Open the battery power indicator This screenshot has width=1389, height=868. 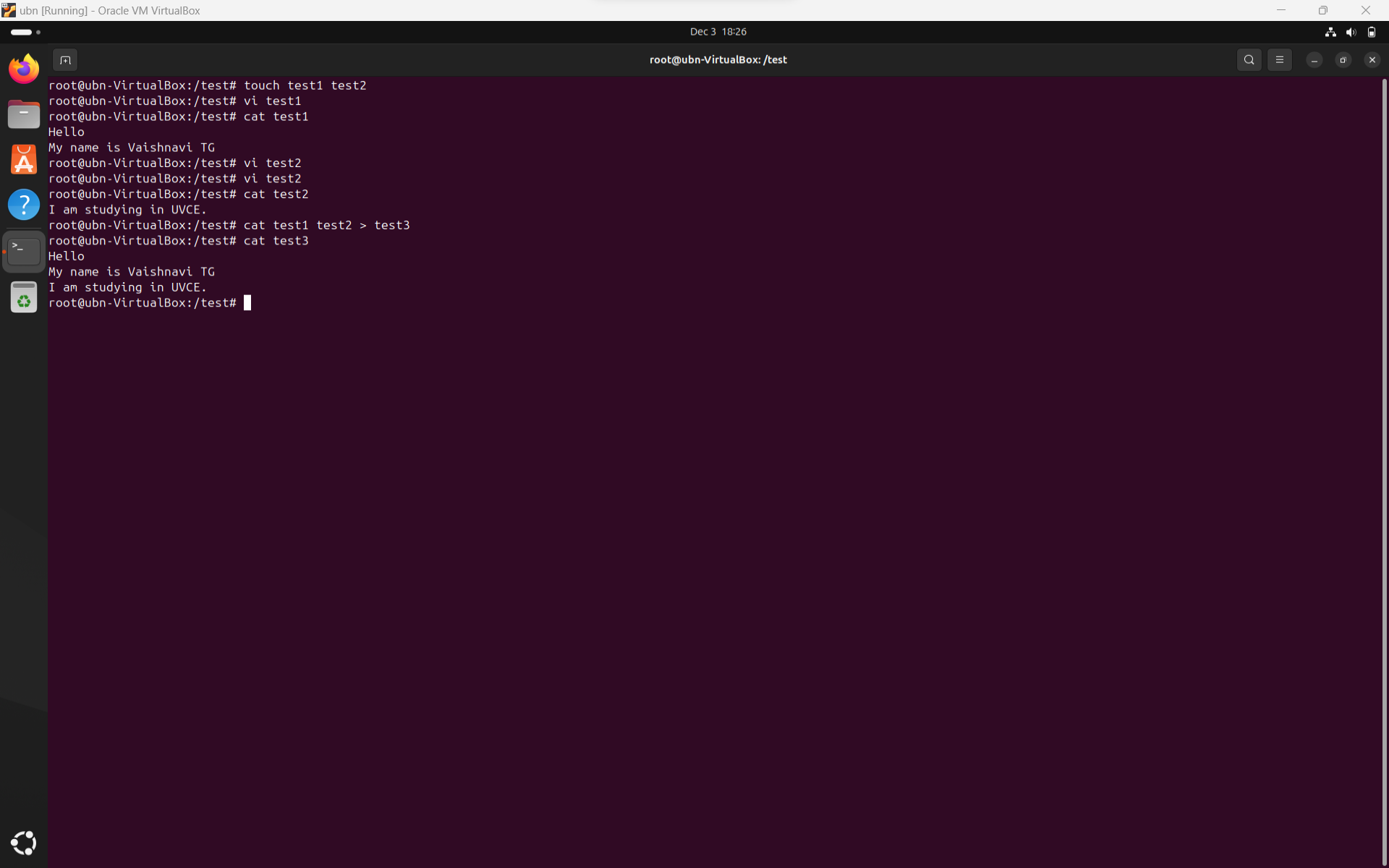(x=1371, y=32)
